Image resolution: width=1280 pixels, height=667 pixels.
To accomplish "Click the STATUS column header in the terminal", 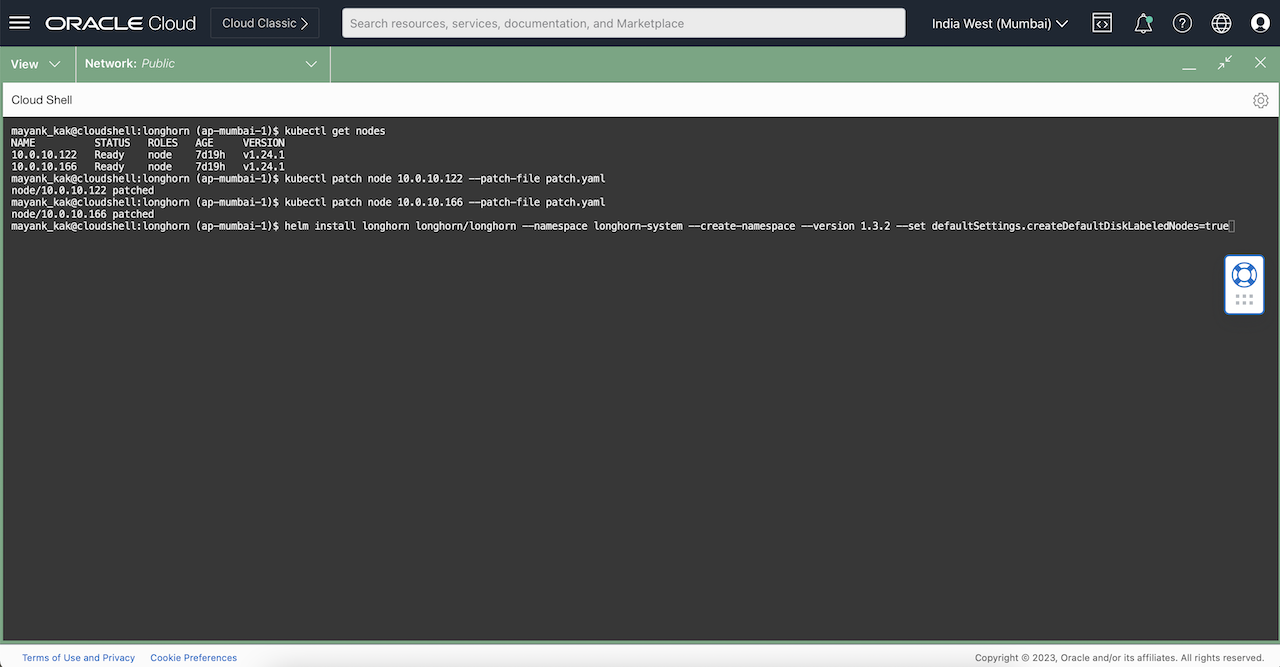I will click(x=113, y=143).
